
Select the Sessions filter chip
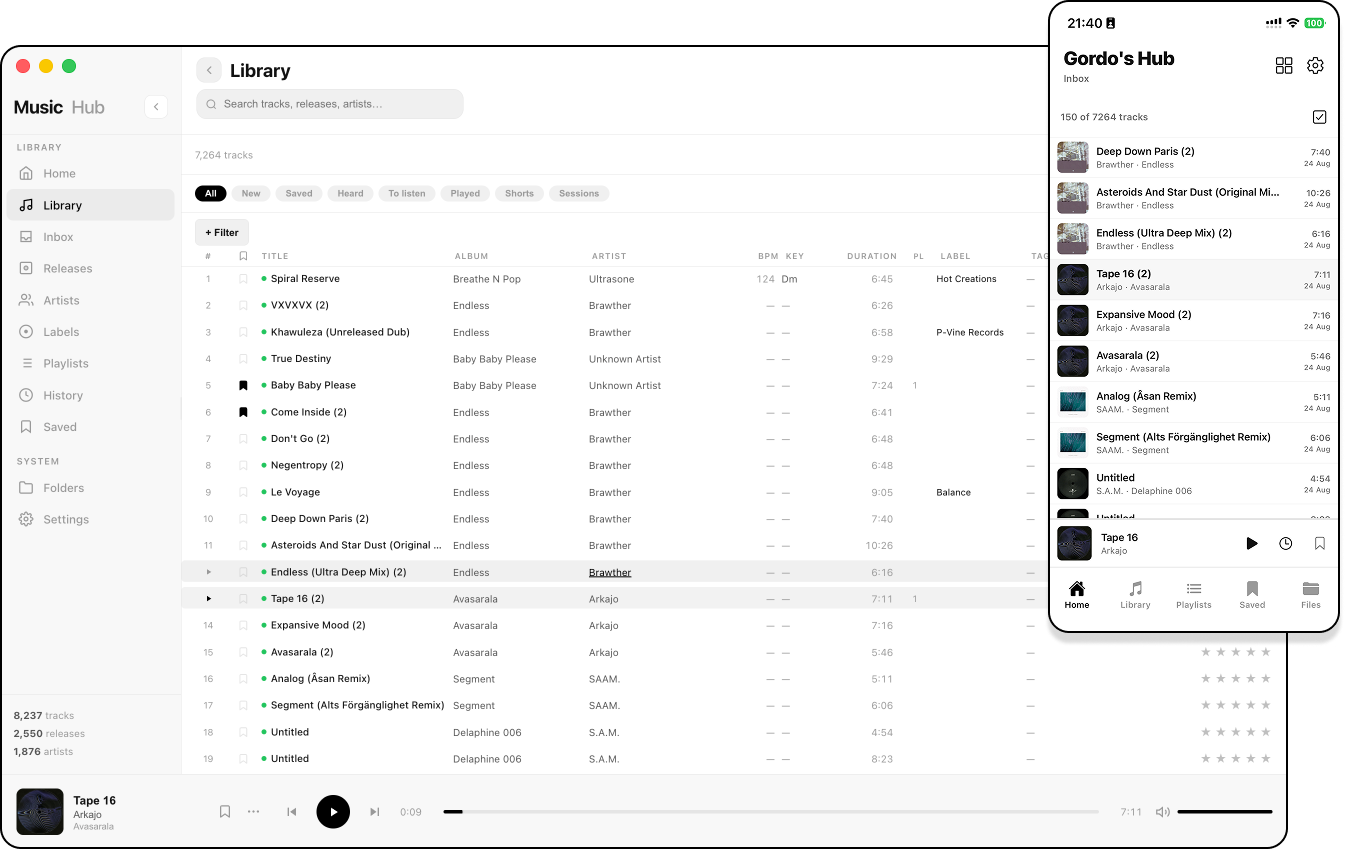pyautogui.click(x=579, y=194)
